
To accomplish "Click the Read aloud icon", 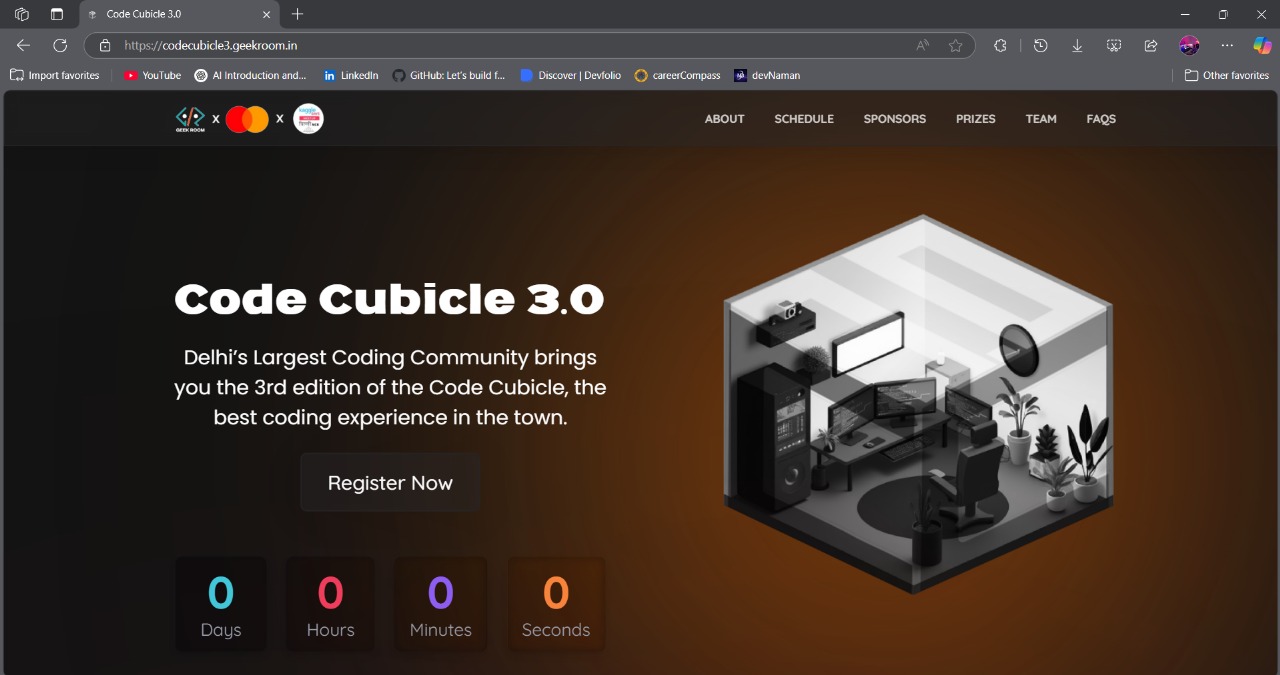I will click(922, 45).
